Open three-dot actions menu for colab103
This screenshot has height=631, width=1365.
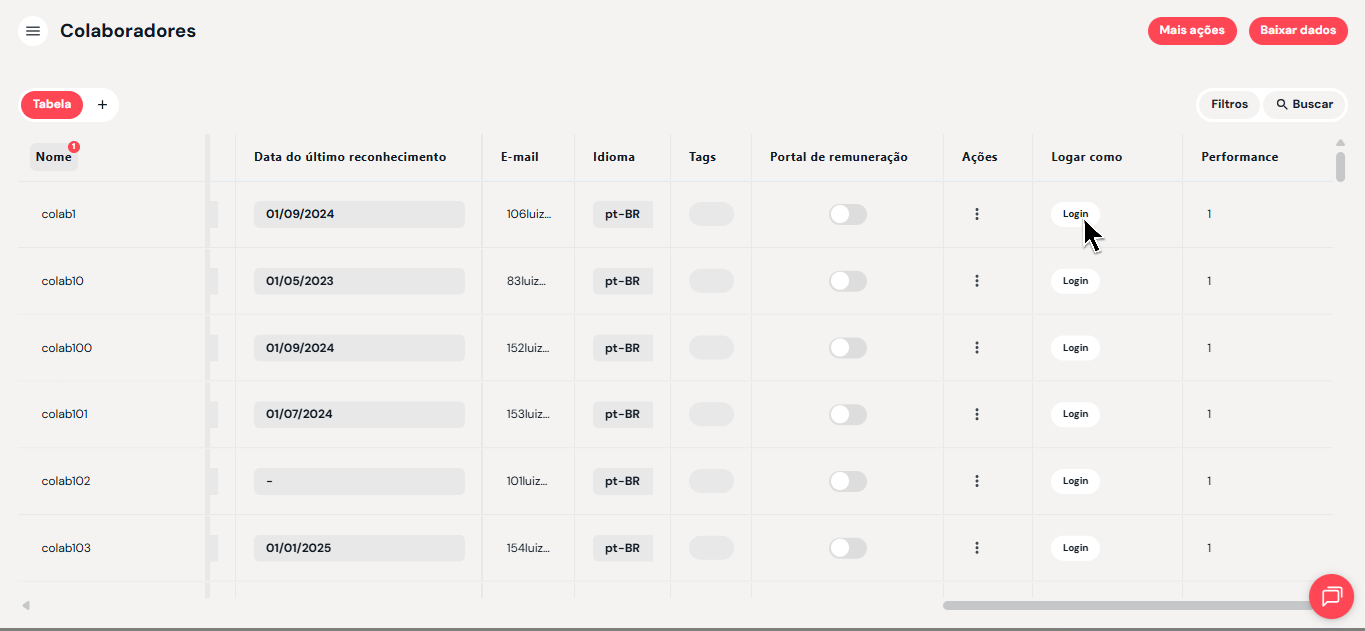point(977,548)
